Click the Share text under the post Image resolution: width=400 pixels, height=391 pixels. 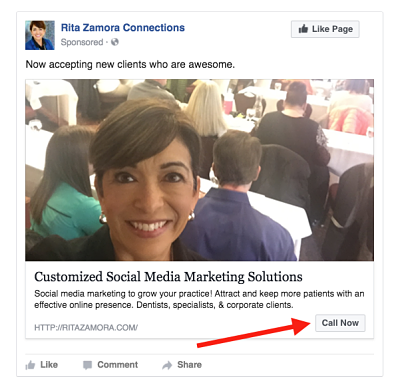click(189, 365)
